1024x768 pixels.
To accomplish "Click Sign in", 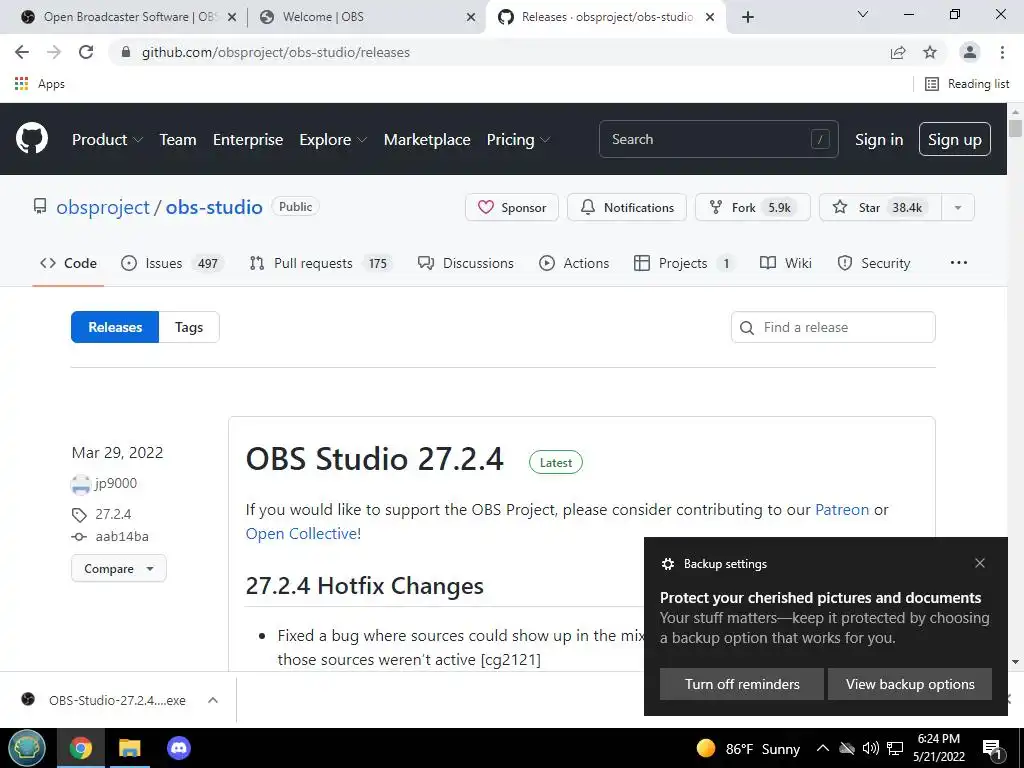I will (879, 140).
